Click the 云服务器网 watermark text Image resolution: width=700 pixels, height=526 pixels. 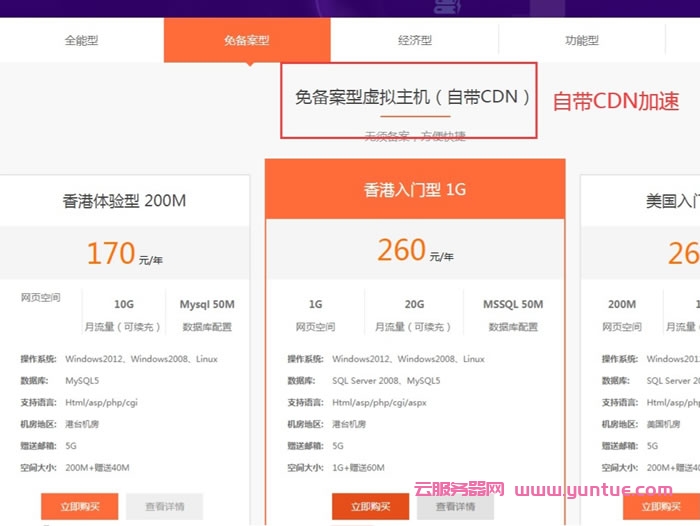459,490
